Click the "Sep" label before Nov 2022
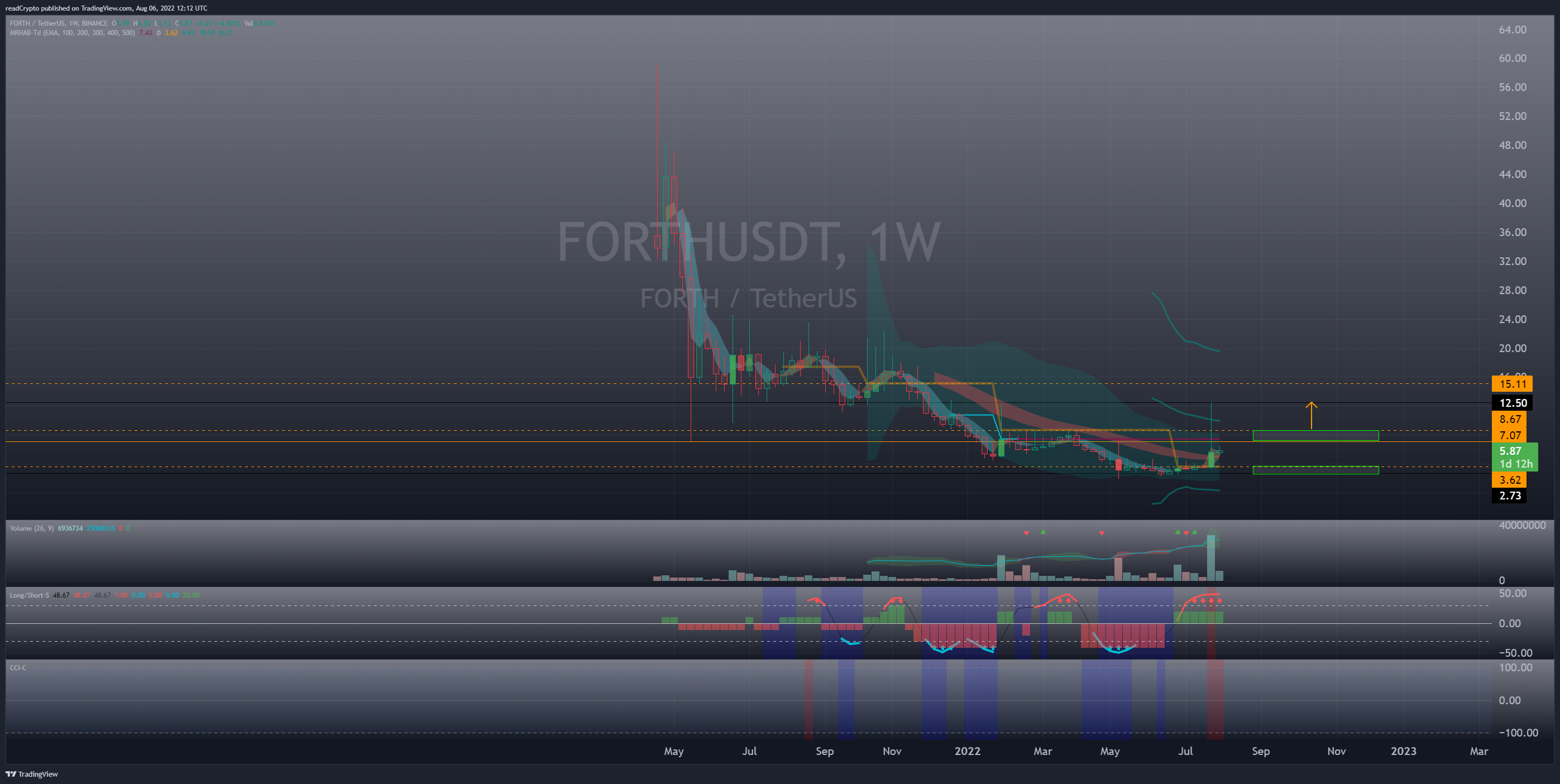The width and height of the screenshot is (1560, 784). [x=1260, y=751]
